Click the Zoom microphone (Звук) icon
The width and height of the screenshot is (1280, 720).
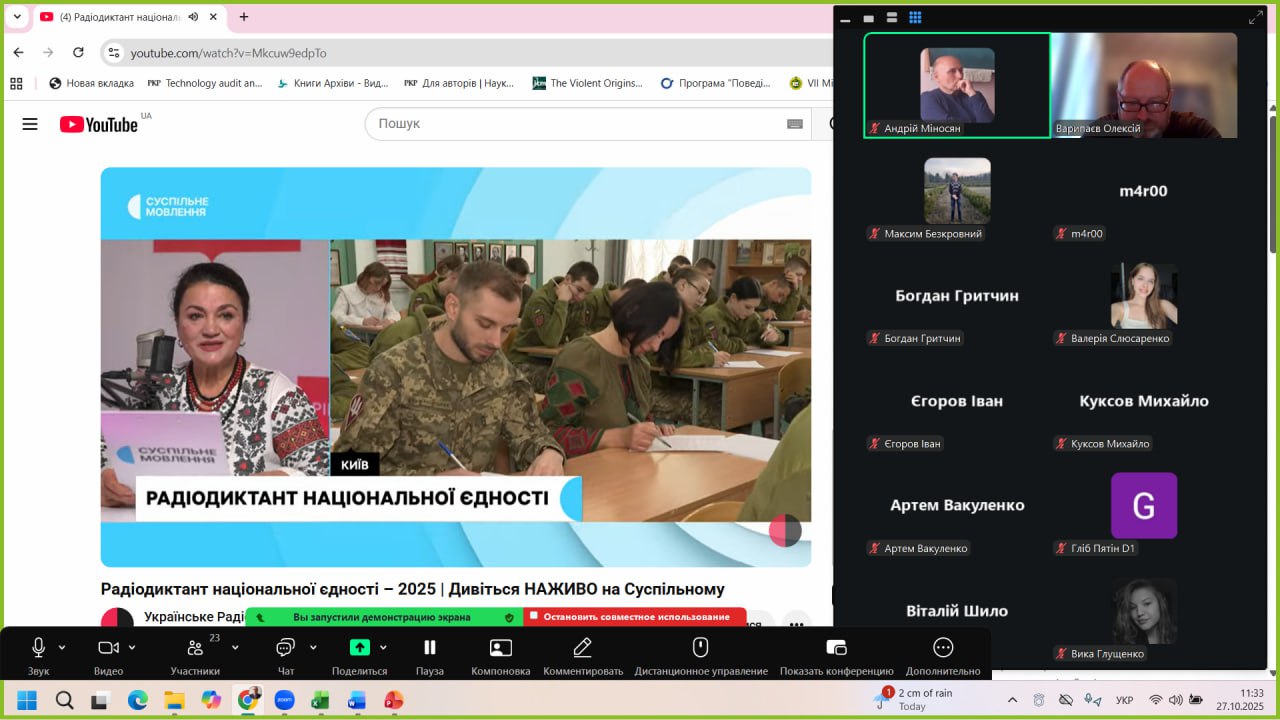pyautogui.click(x=38, y=648)
